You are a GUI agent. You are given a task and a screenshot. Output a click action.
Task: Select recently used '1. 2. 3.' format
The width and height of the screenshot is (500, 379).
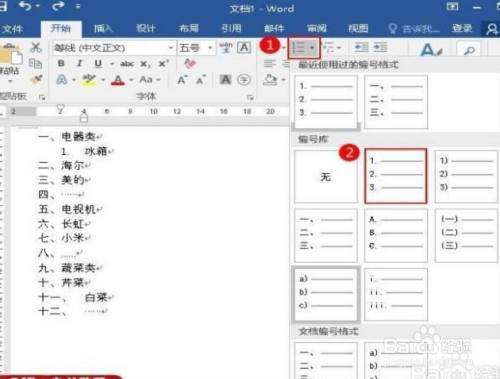pos(326,102)
